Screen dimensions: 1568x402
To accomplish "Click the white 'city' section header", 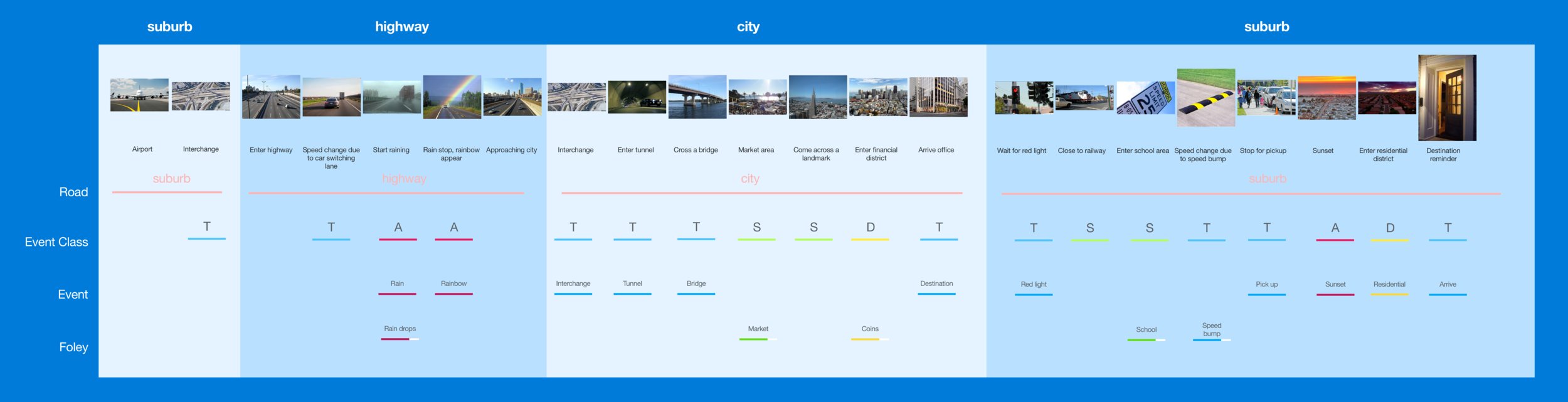I will 748,26.
